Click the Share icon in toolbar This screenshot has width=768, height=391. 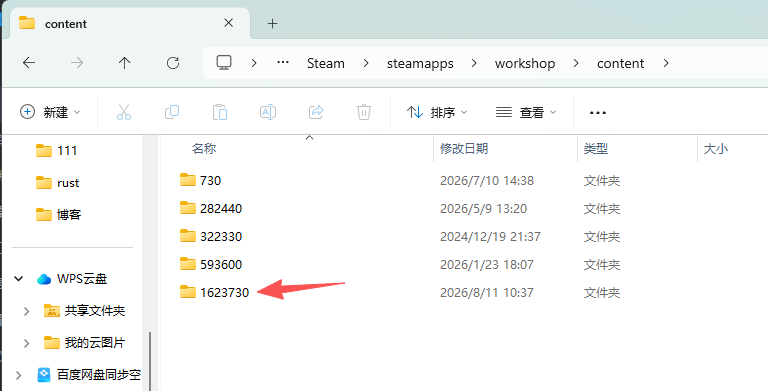316,112
